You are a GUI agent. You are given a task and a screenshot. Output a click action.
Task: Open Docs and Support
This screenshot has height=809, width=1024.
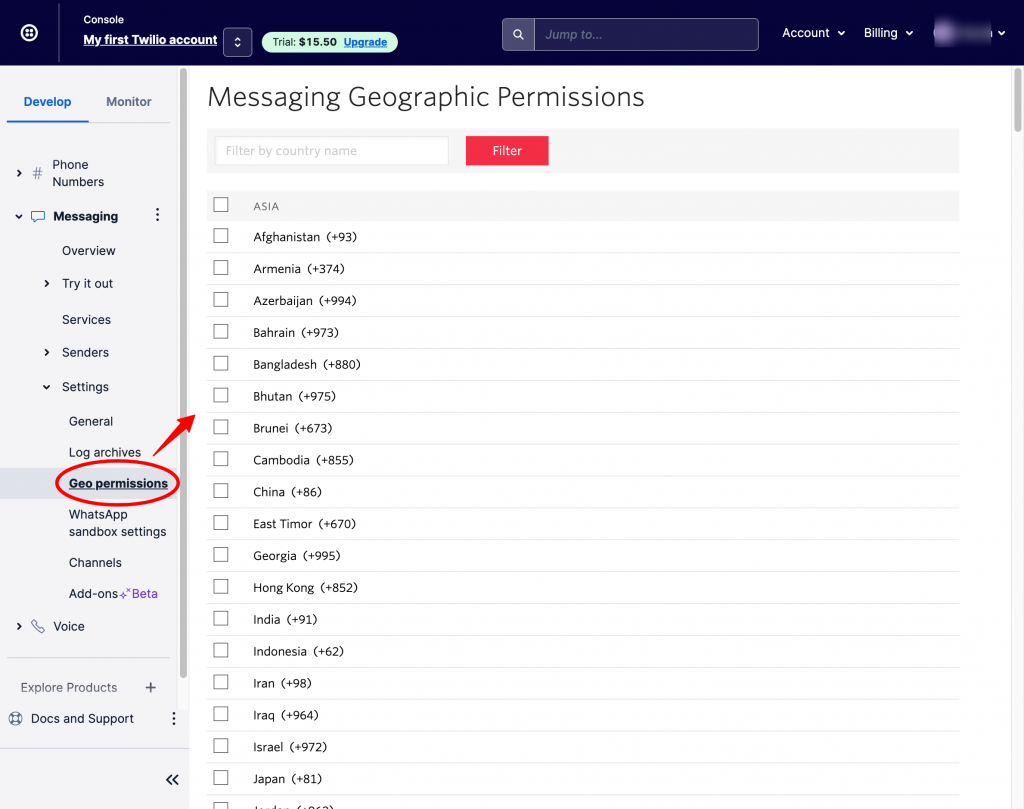point(82,719)
